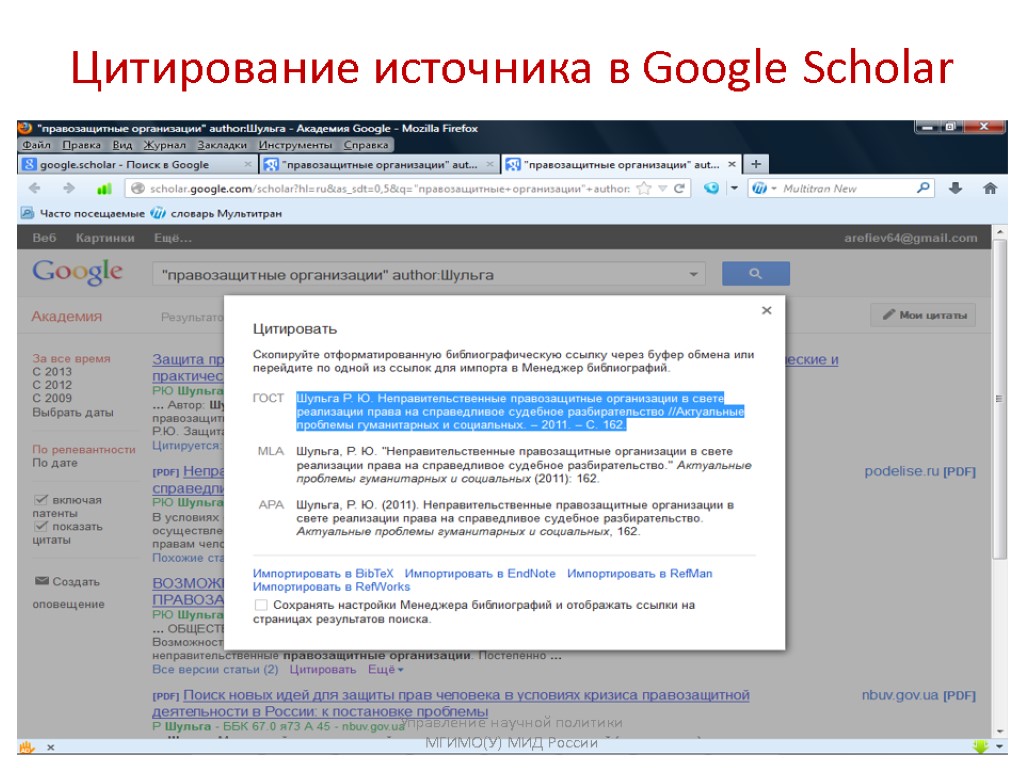1024x768 pixels.
Task: Open the Правка menu
Action: click(82, 145)
